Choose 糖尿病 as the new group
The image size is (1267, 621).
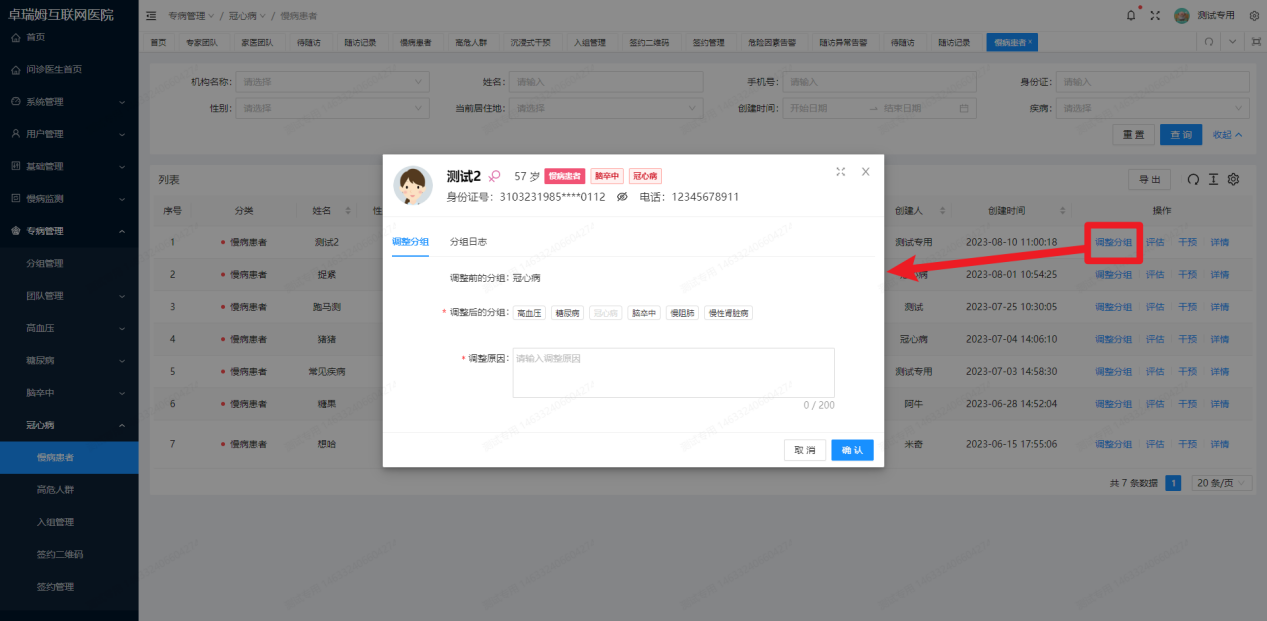[x=568, y=313]
